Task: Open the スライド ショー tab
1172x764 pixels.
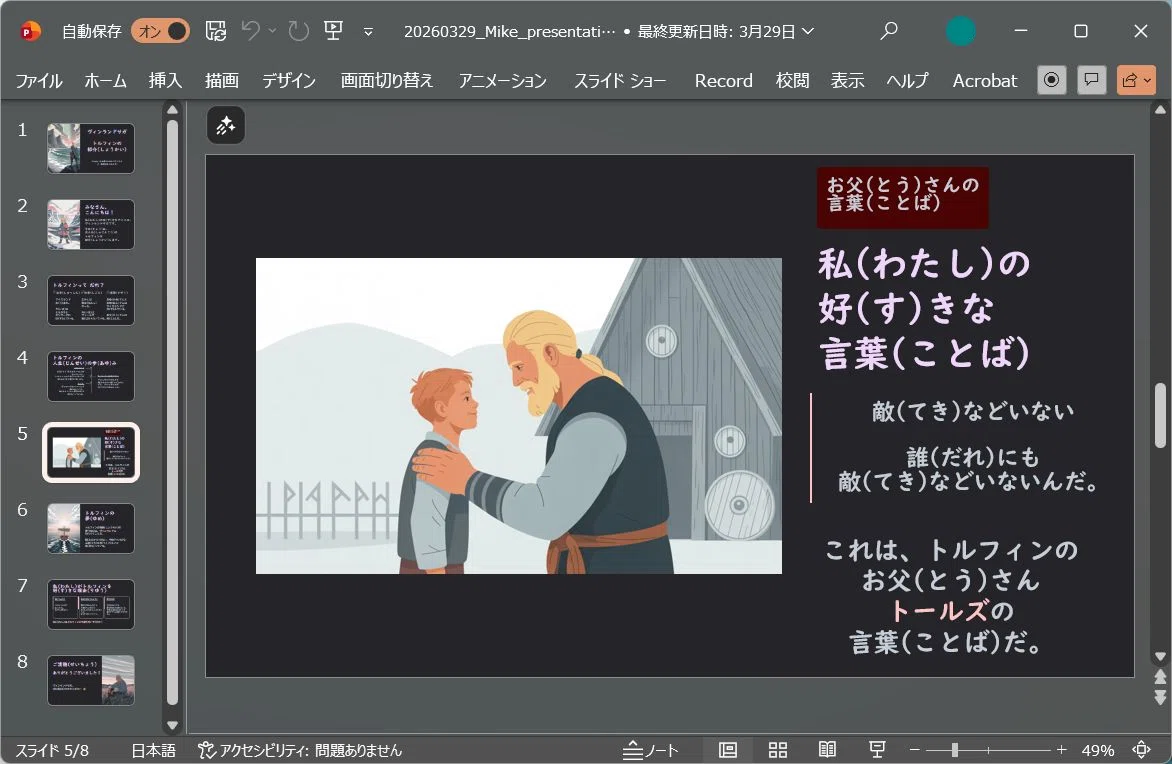Action: [x=620, y=81]
